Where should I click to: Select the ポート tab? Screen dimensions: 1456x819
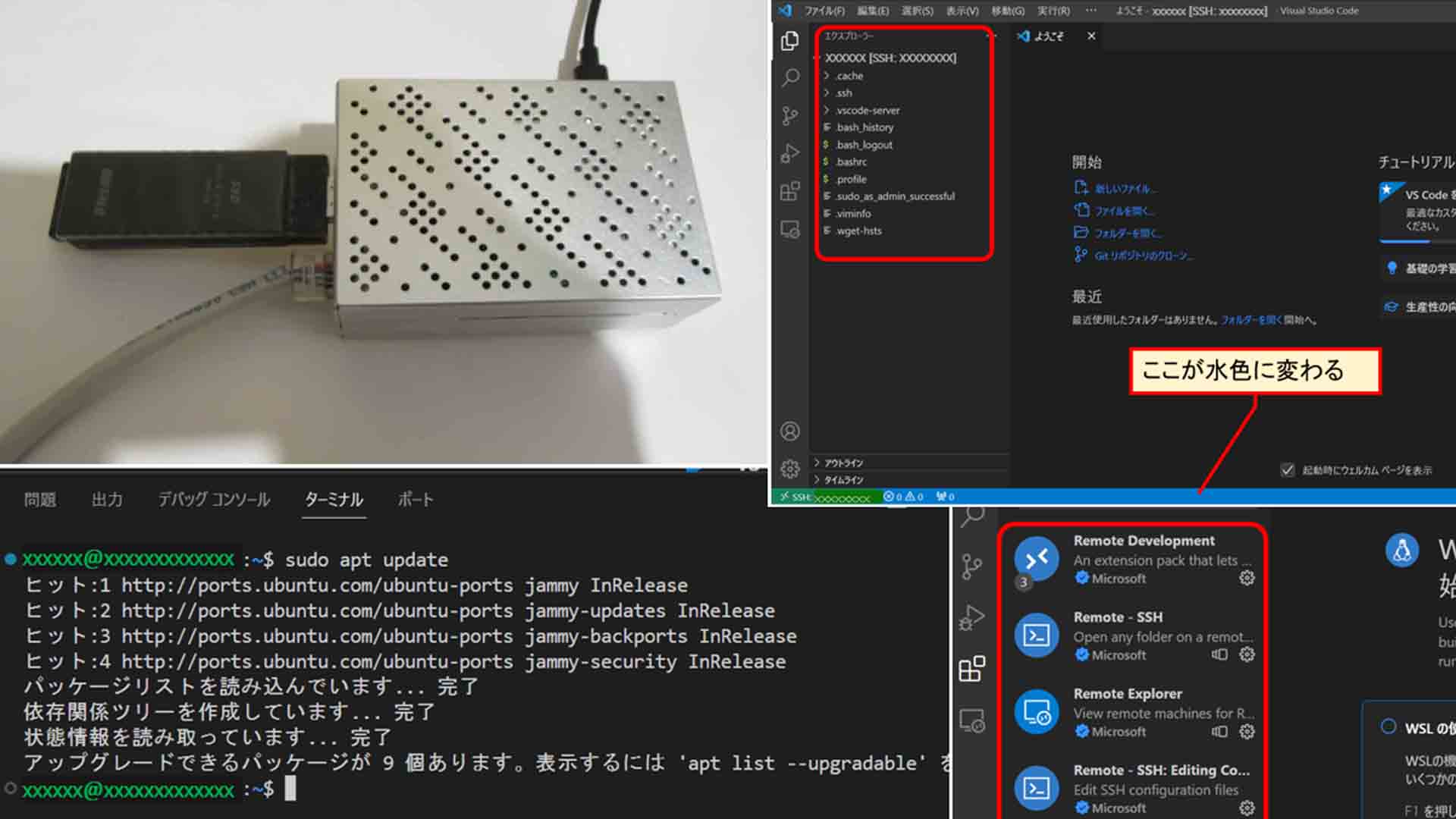pos(415,499)
